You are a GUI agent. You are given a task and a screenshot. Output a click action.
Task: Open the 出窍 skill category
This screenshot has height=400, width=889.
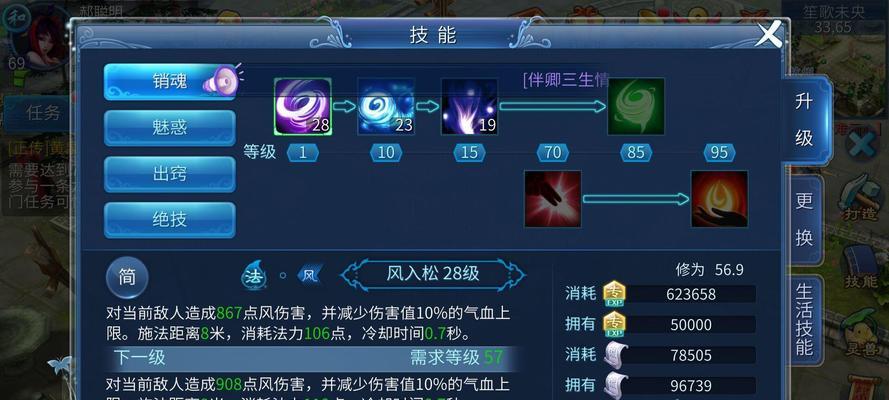[170, 174]
